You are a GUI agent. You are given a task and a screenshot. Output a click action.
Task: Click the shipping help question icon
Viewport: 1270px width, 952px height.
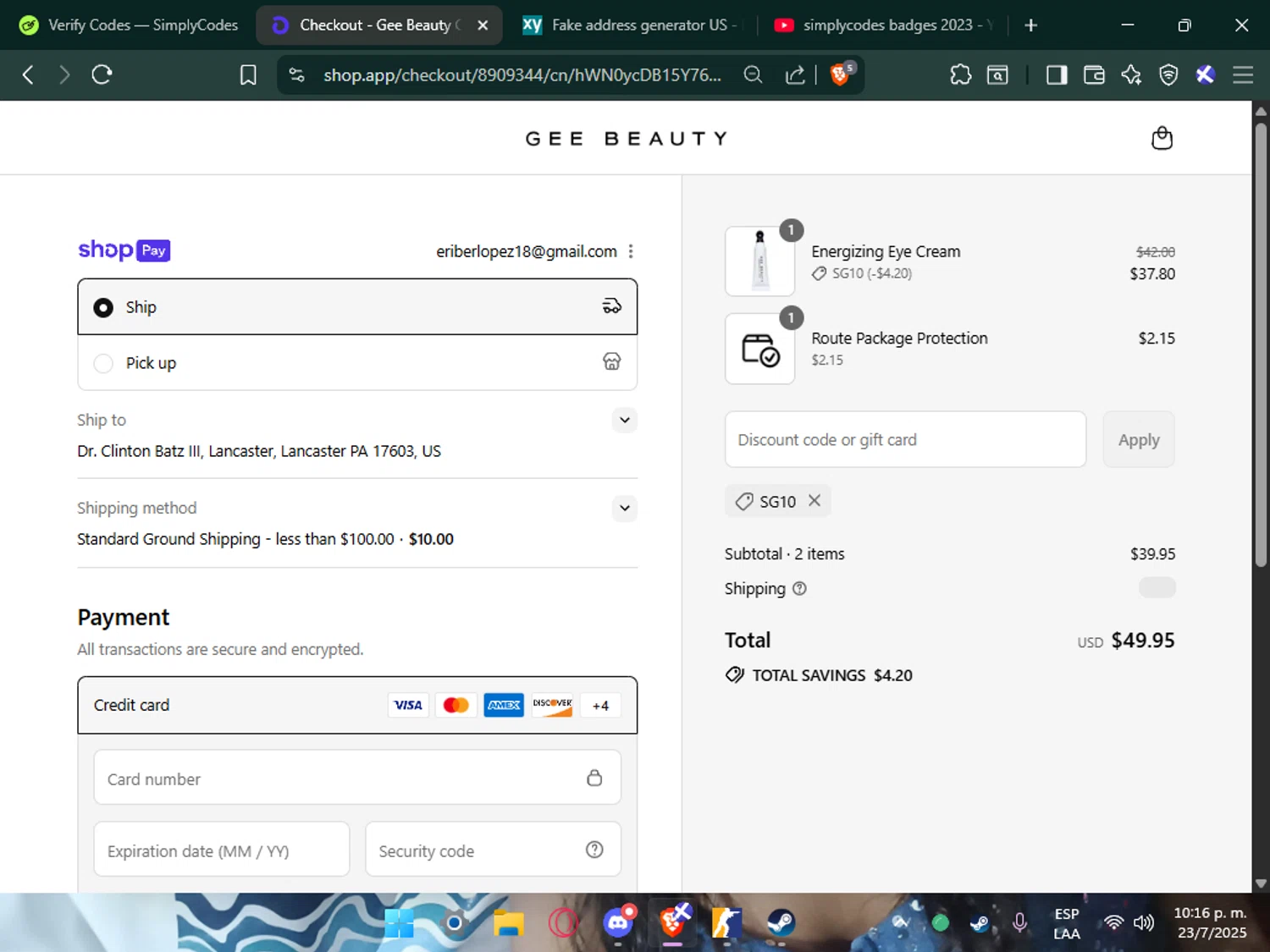click(799, 588)
